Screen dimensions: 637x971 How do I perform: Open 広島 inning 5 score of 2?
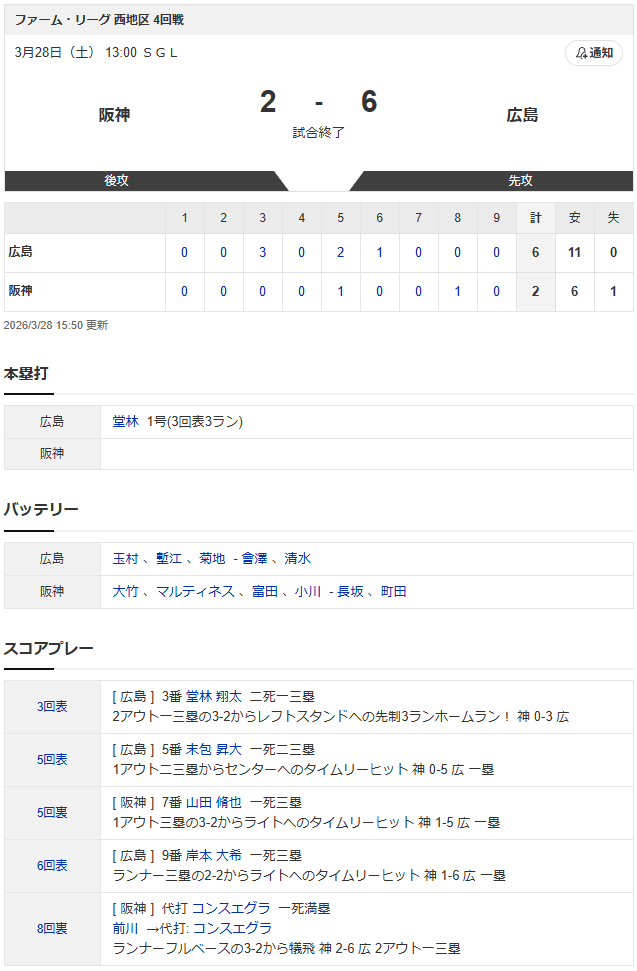point(340,252)
